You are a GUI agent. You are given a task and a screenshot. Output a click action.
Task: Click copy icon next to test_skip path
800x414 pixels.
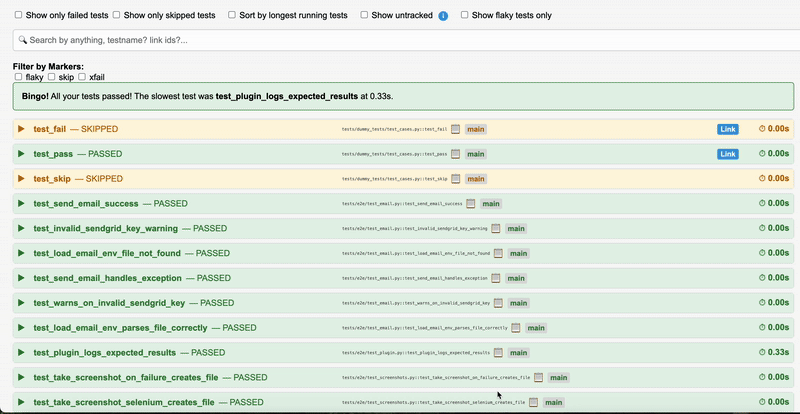(455, 179)
